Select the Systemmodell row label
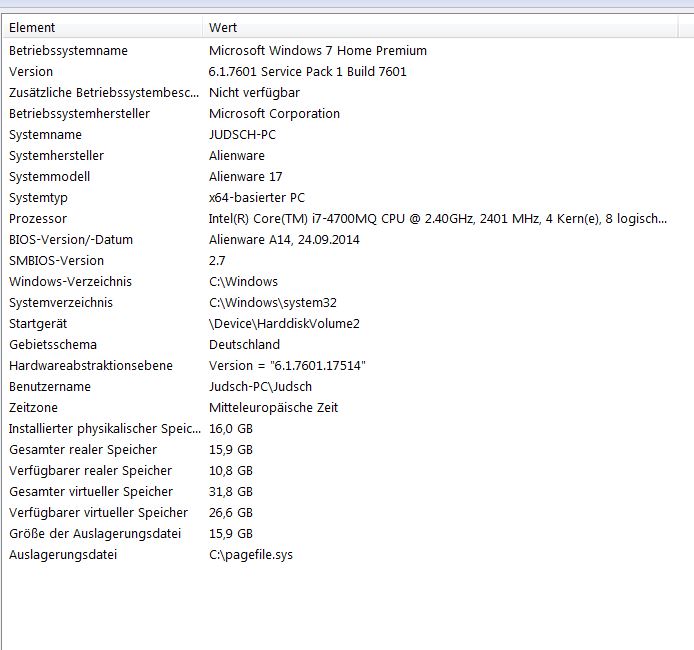This screenshot has width=694, height=650. coord(49,177)
